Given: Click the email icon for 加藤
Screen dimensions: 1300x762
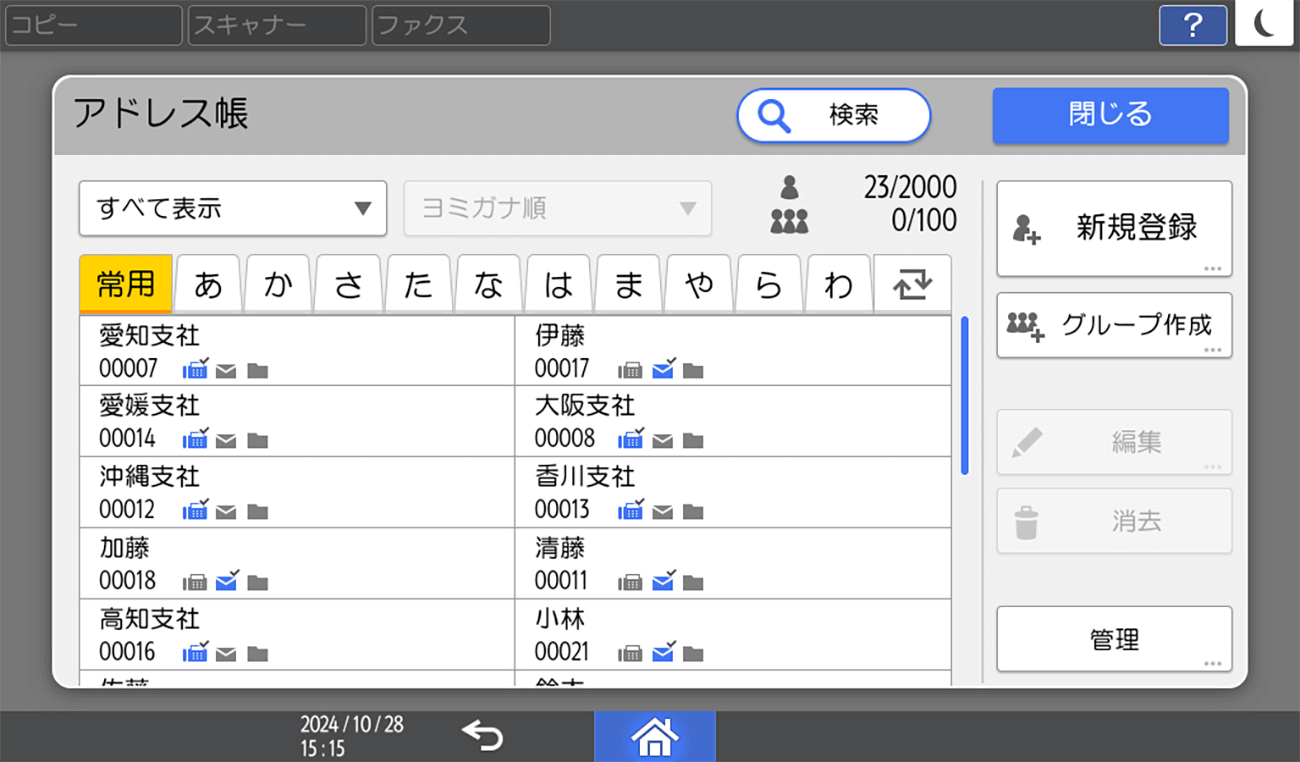Looking at the screenshot, I should tap(227, 581).
